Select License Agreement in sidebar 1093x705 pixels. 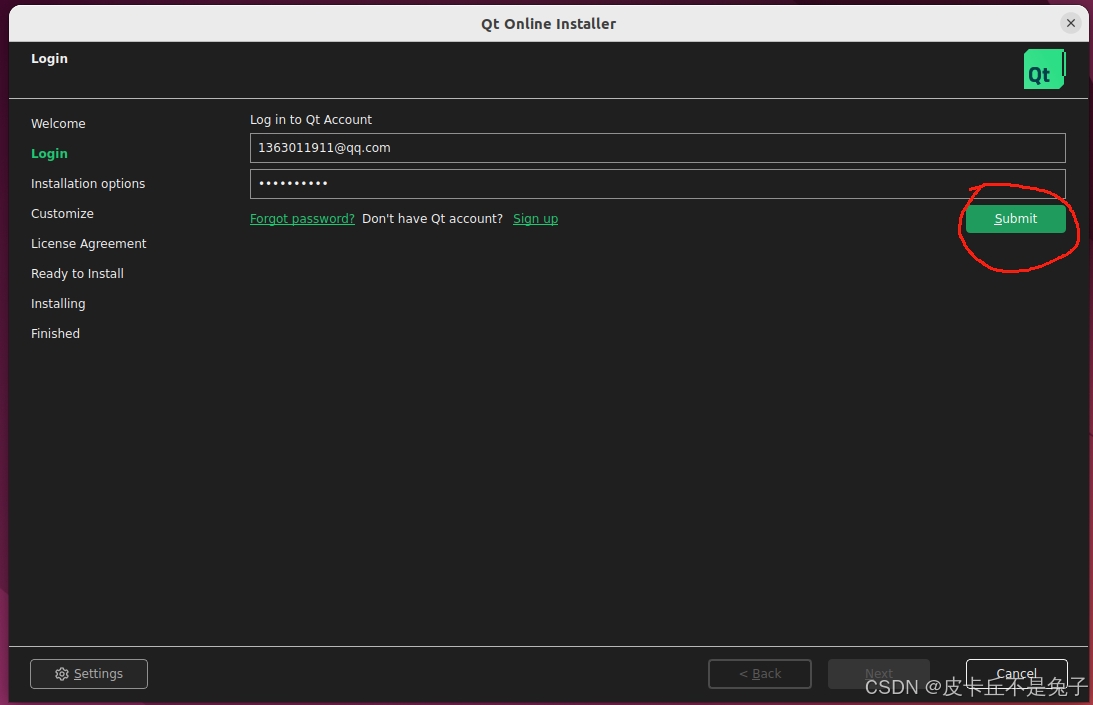[89, 243]
